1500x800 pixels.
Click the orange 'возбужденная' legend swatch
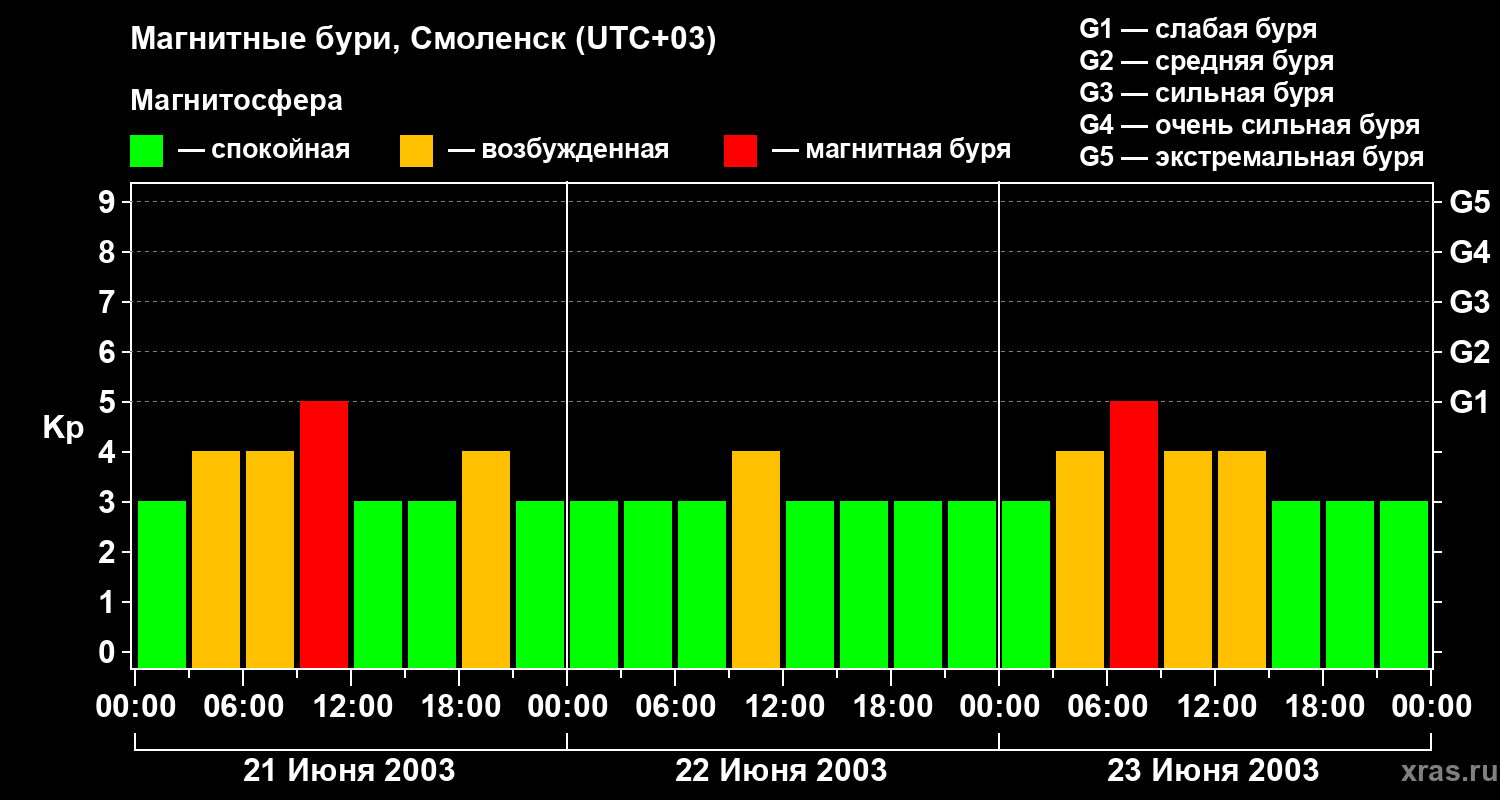pyautogui.click(x=417, y=151)
